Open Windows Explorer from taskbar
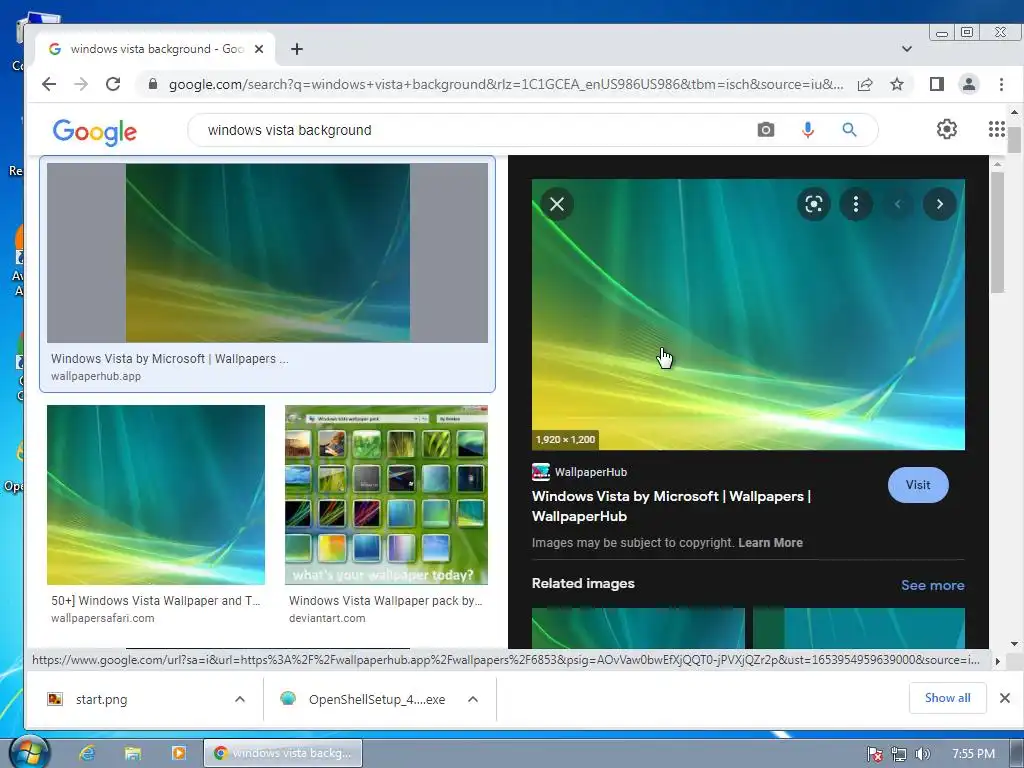The image size is (1024, 768). pyautogui.click(x=133, y=754)
